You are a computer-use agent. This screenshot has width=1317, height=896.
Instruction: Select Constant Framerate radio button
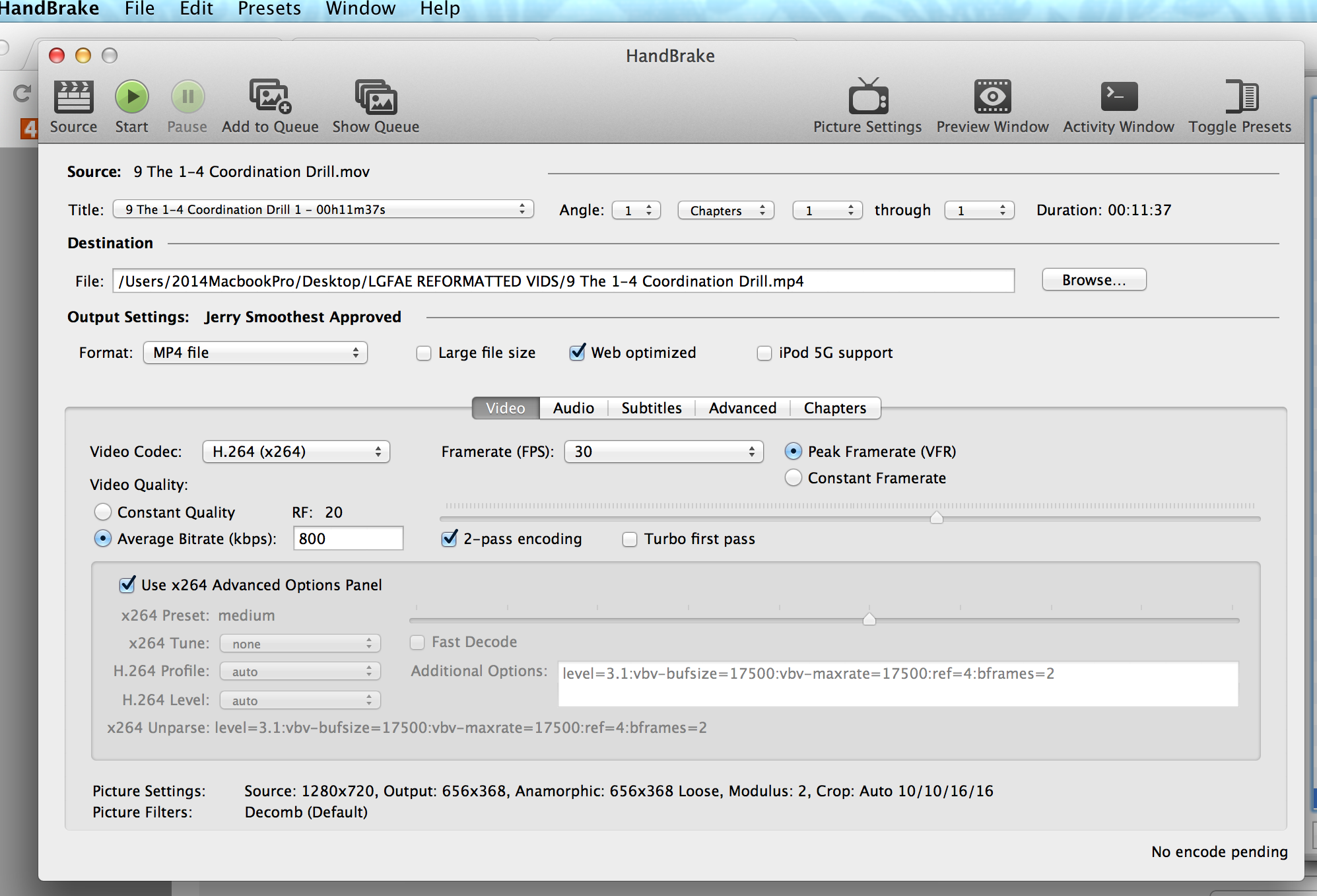pos(794,478)
